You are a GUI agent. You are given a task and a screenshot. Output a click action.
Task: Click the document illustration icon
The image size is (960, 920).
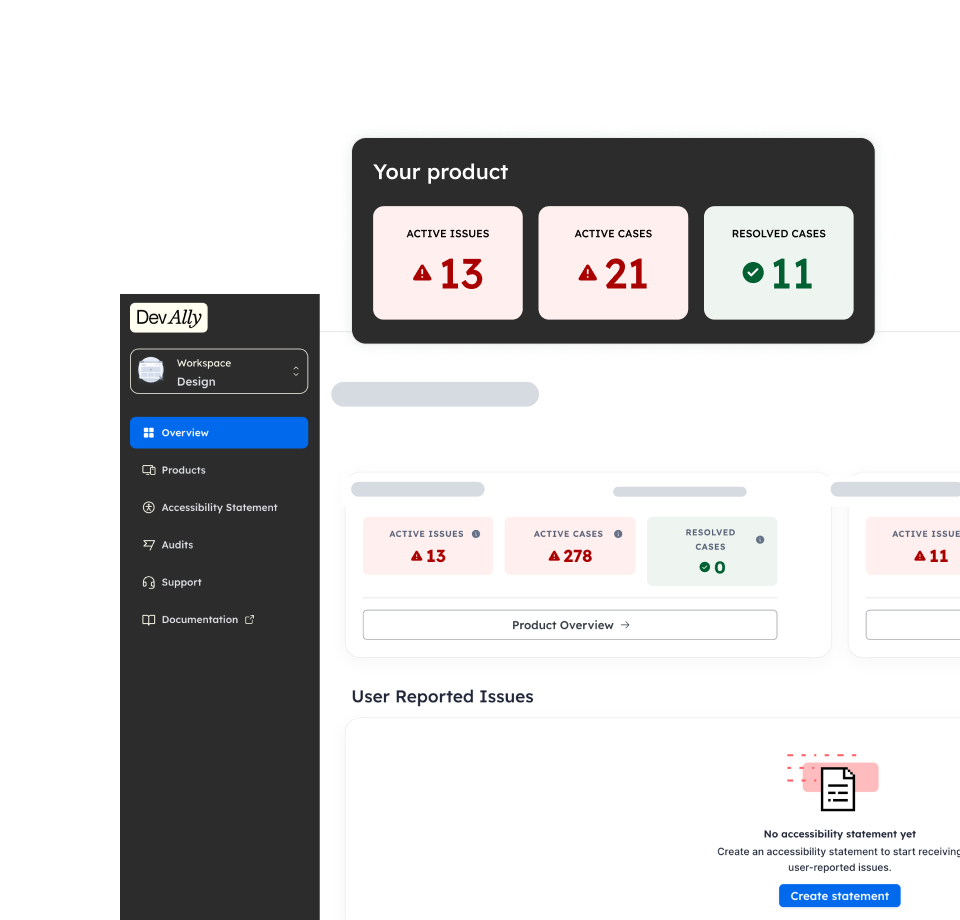(838, 788)
